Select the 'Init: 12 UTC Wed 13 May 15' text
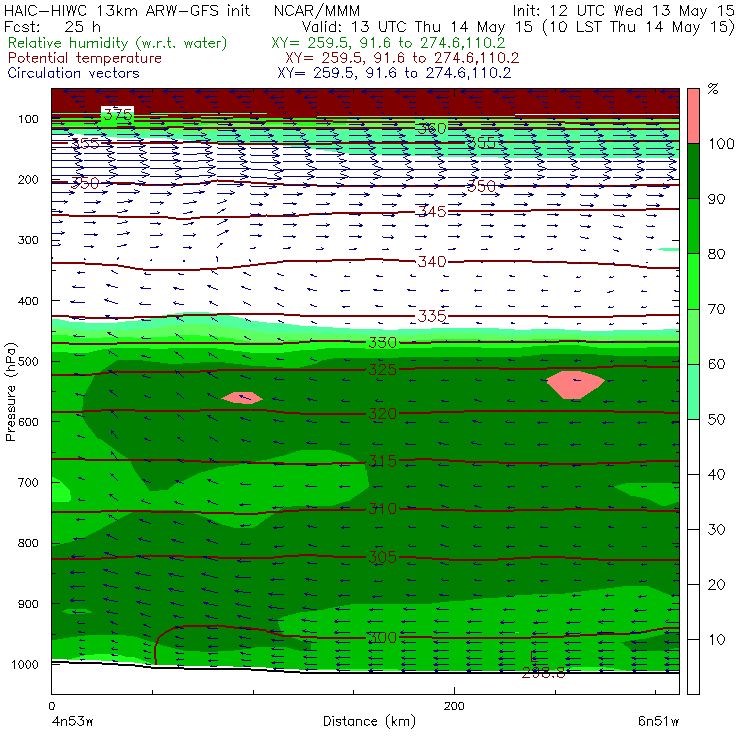This screenshot has height=740, width=740. (x=623, y=11)
